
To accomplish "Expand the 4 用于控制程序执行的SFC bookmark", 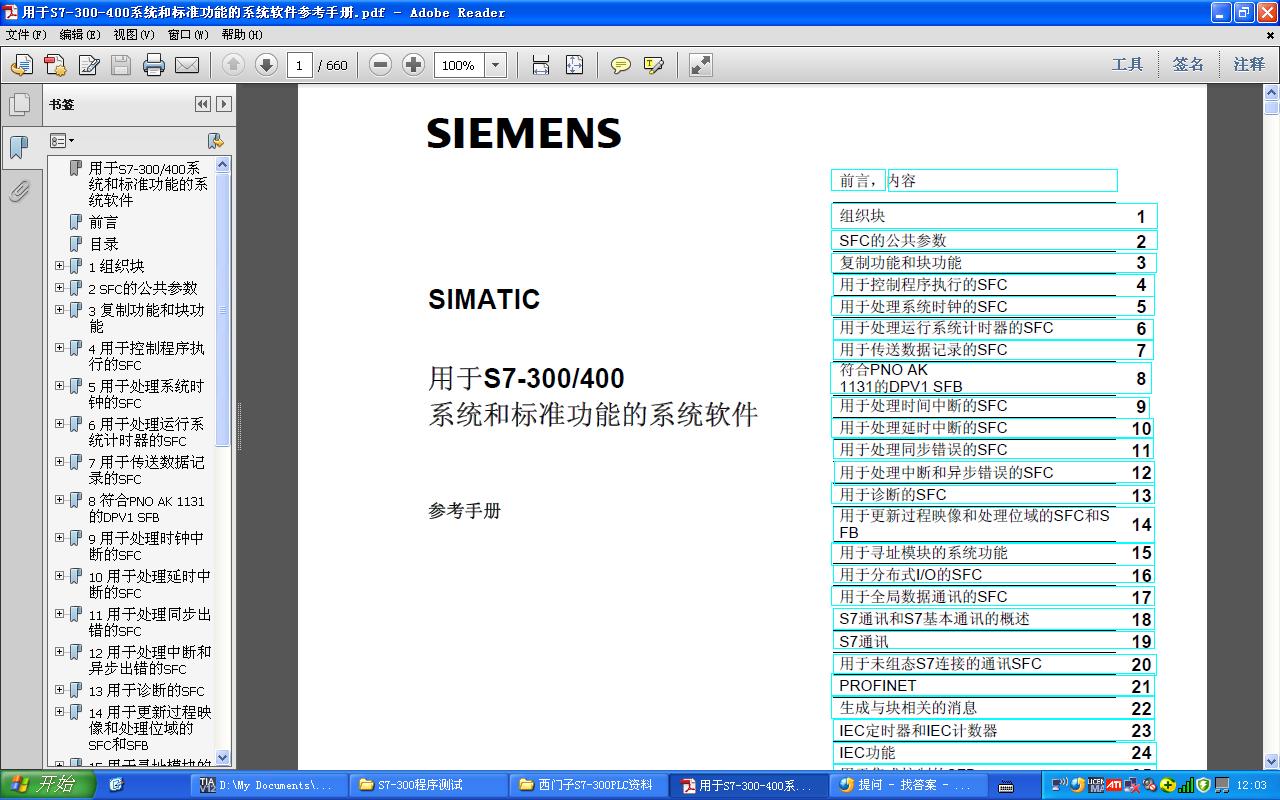I will [59, 348].
